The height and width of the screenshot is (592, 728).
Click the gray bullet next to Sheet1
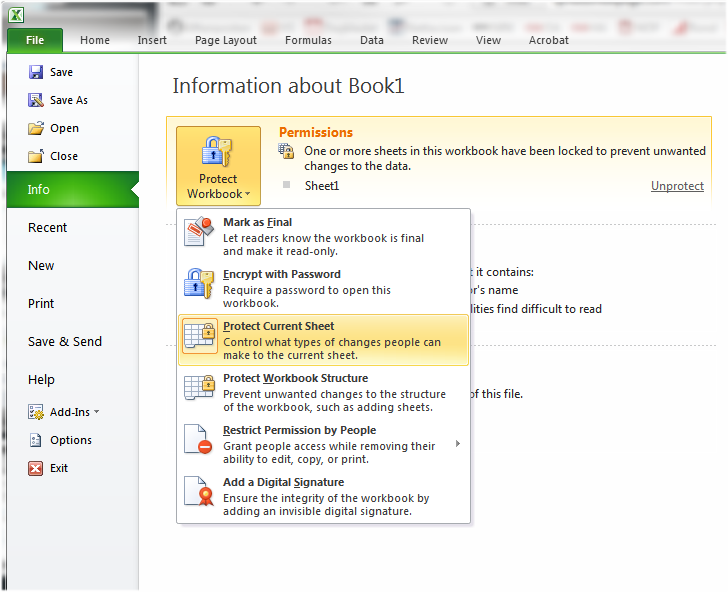286,185
